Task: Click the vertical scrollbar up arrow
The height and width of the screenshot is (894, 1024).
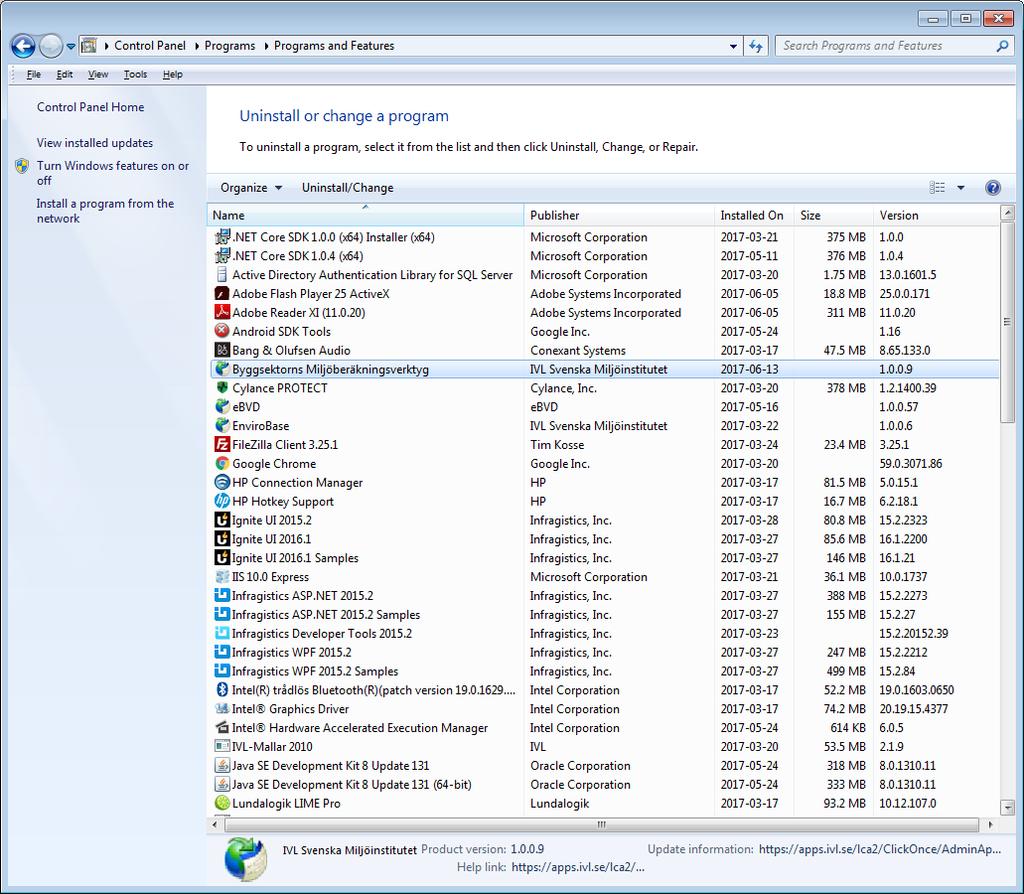Action: [x=1008, y=213]
